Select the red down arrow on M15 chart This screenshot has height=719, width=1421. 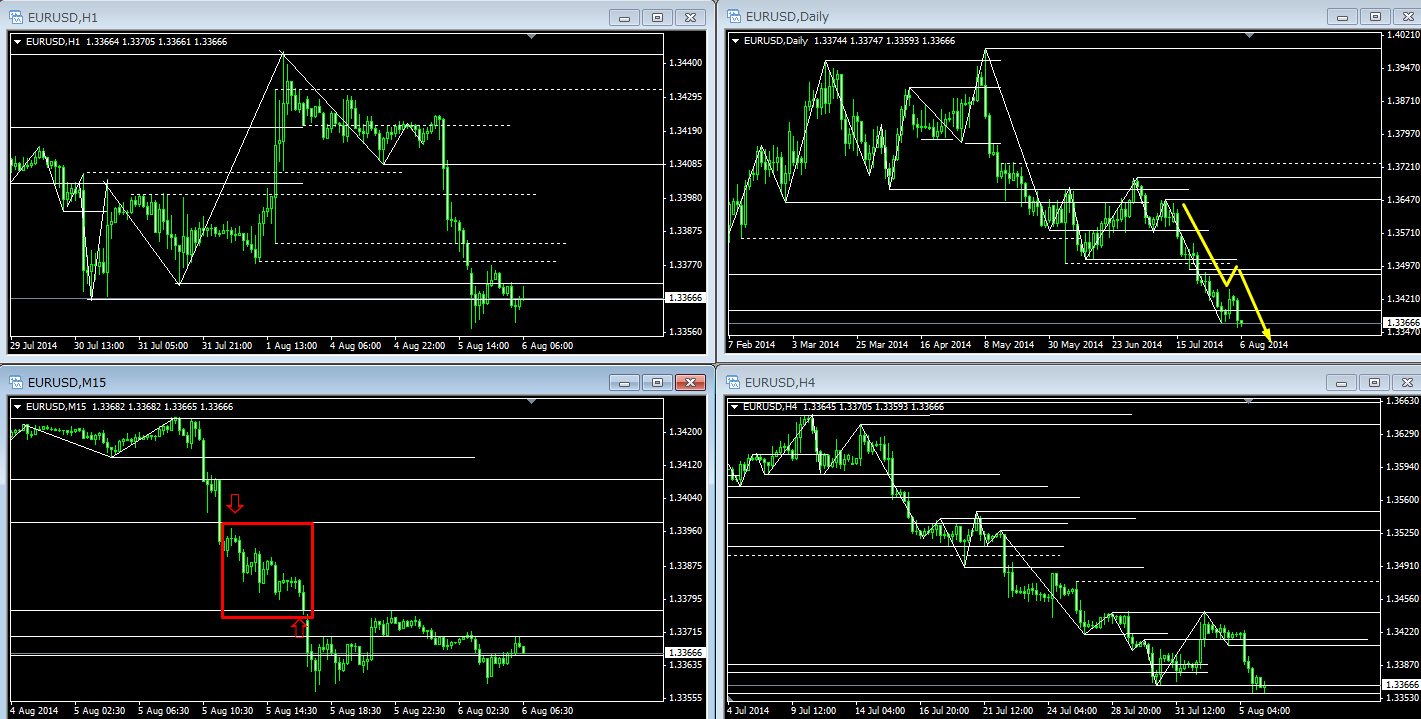[x=235, y=502]
